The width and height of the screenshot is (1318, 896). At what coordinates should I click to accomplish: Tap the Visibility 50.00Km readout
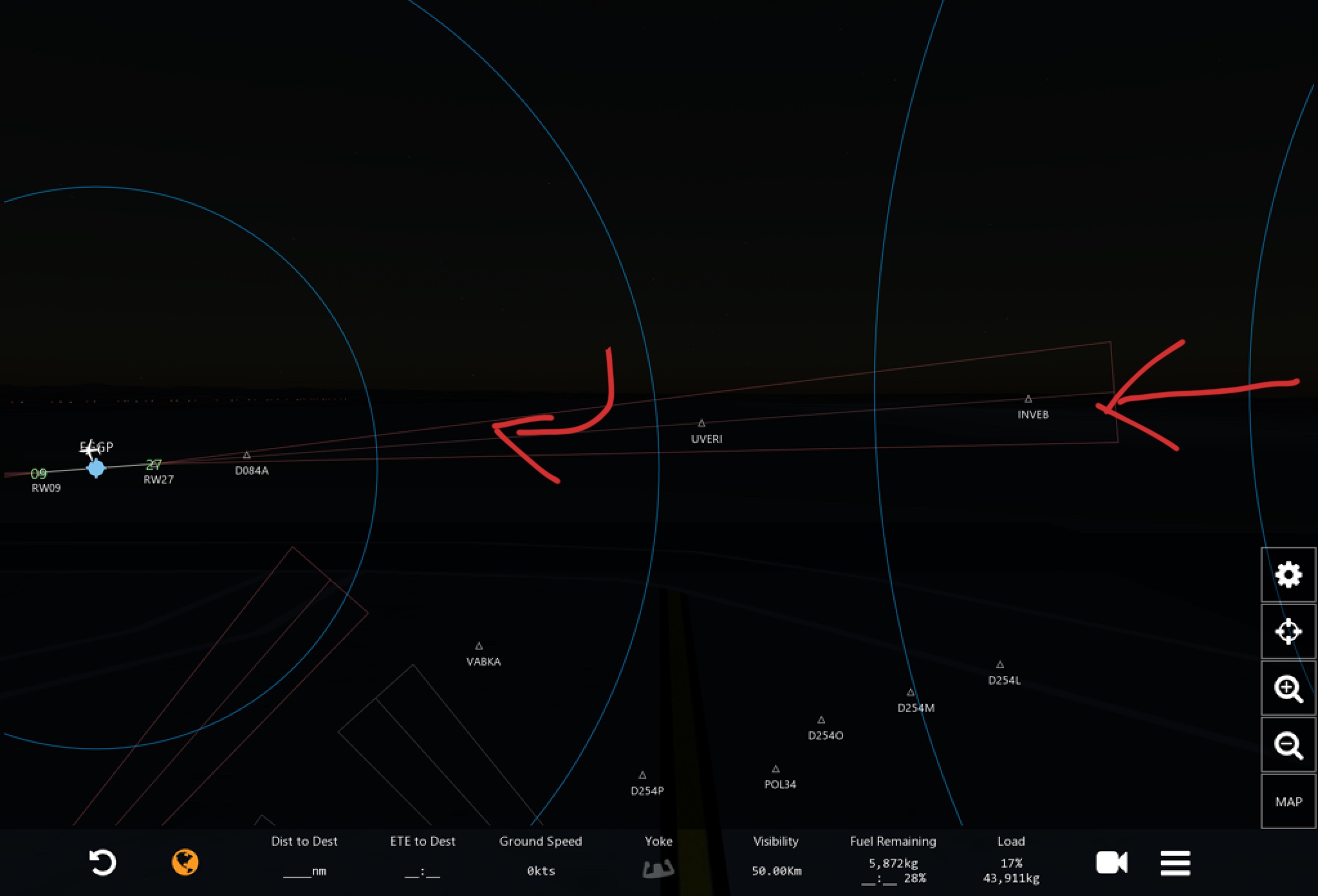coord(776,870)
